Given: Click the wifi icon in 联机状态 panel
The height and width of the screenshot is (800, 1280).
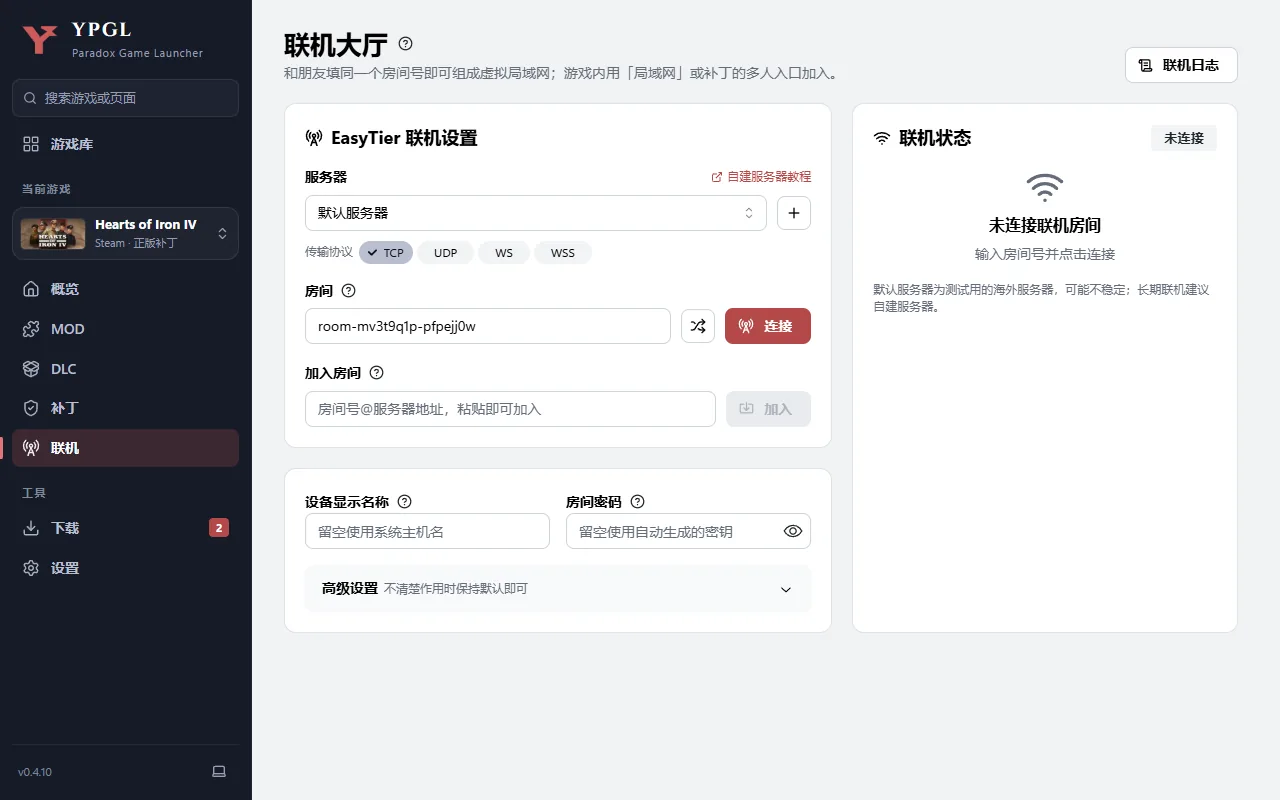Looking at the screenshot, I should point(881,138).
